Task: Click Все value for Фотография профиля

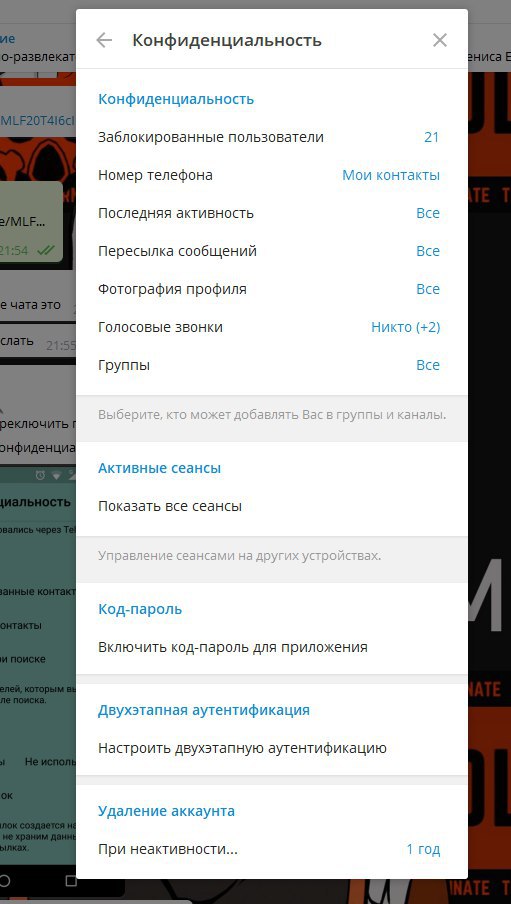Action: pos(428,289)
